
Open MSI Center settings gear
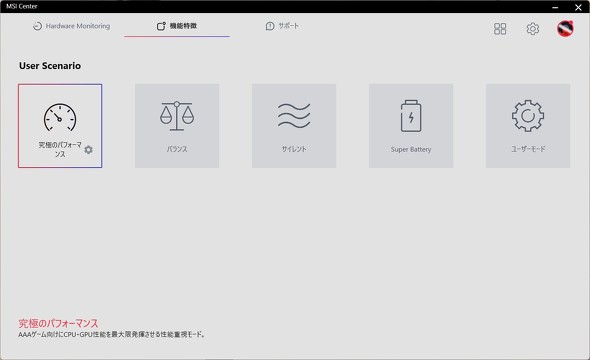[532, 29]
